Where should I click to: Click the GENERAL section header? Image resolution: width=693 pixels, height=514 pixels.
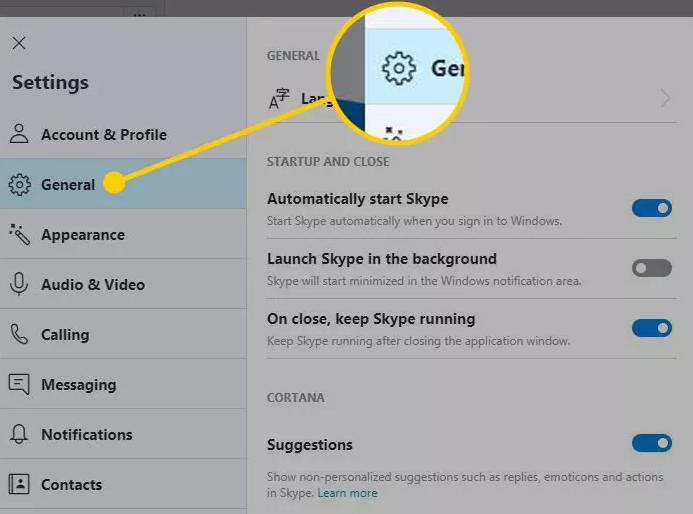coord(293,56)
